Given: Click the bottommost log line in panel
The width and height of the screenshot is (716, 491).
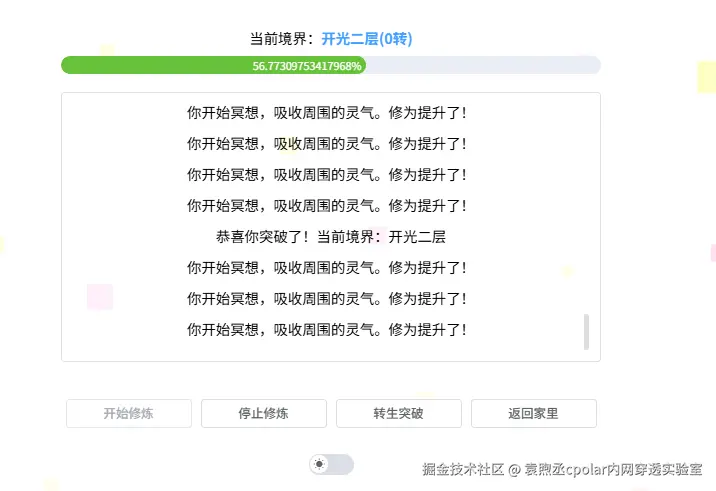Looking at the screenshot, I should click(327, 329).
